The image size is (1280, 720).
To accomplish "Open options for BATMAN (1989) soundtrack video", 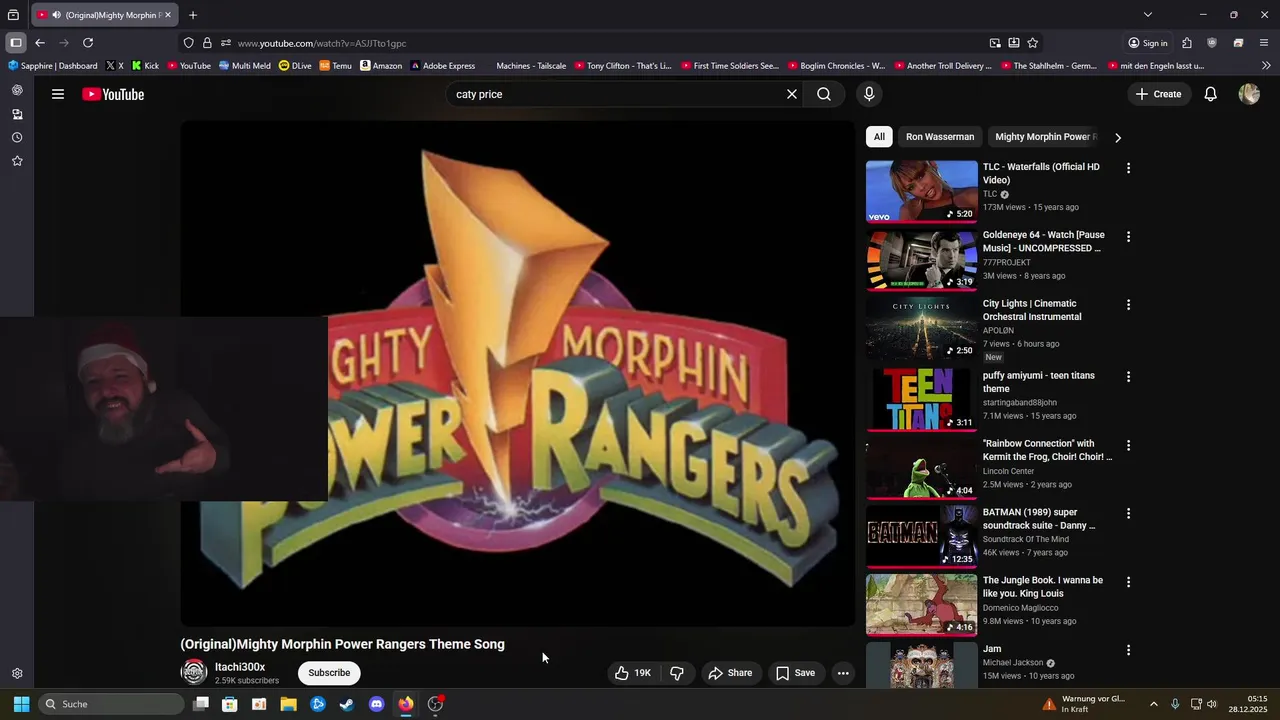I will [1128, 513].
